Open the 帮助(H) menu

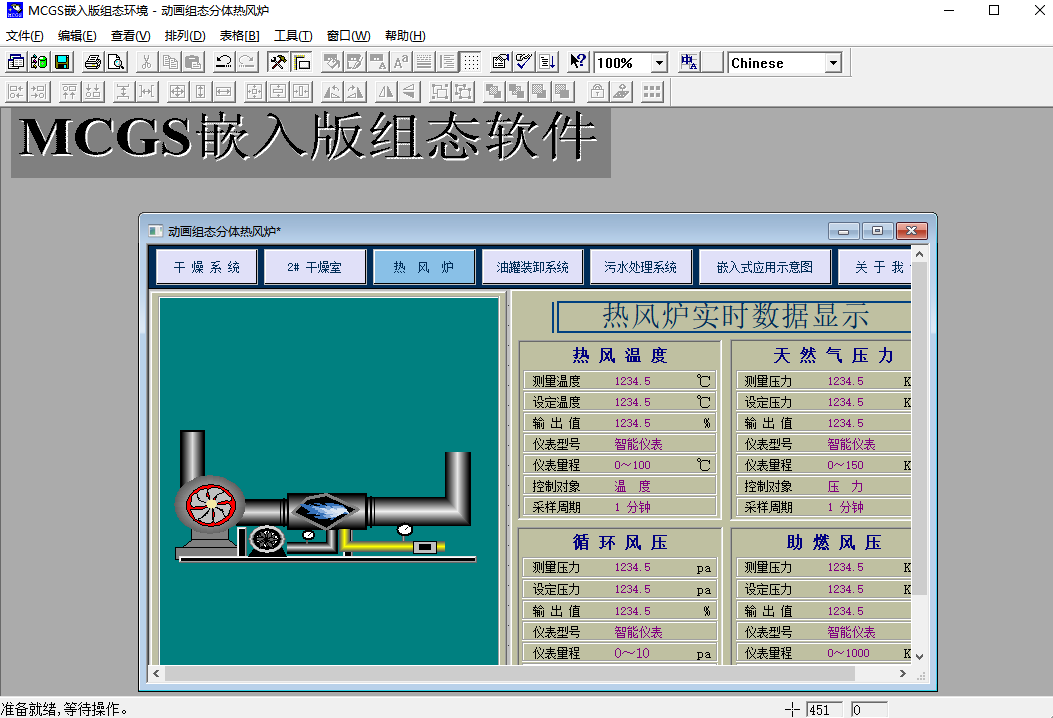click(405, 36)
